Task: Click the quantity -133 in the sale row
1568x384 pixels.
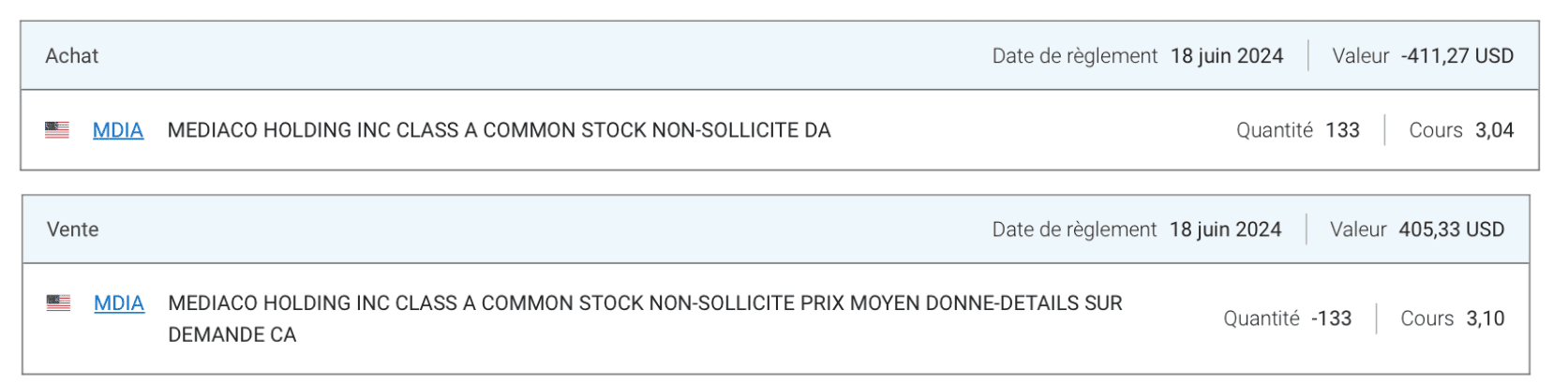Action: pyautogui.click(x=1331, y=318)
